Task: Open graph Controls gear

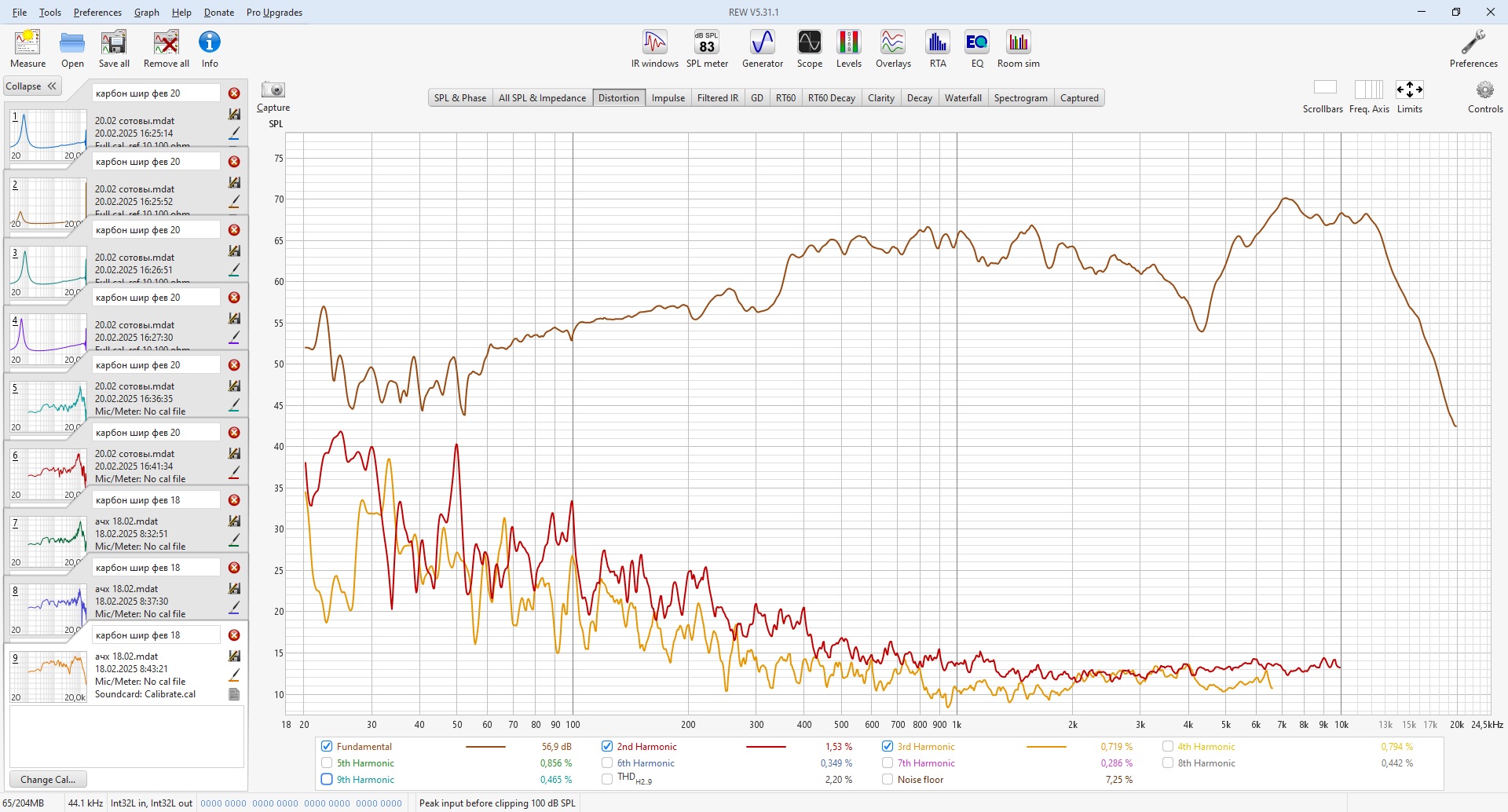Action: point(1485,97)
